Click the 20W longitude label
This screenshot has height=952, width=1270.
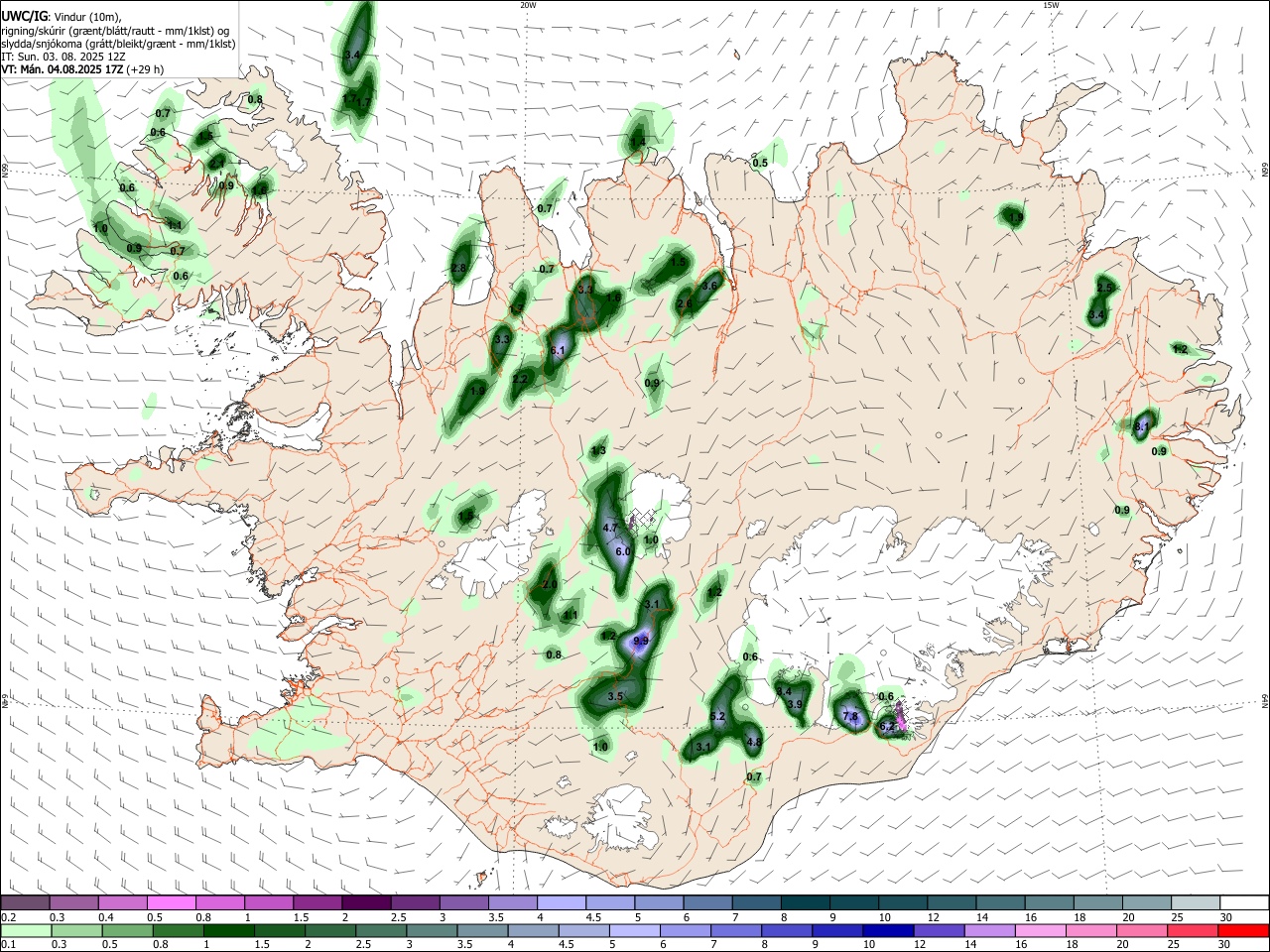(528, 5)
